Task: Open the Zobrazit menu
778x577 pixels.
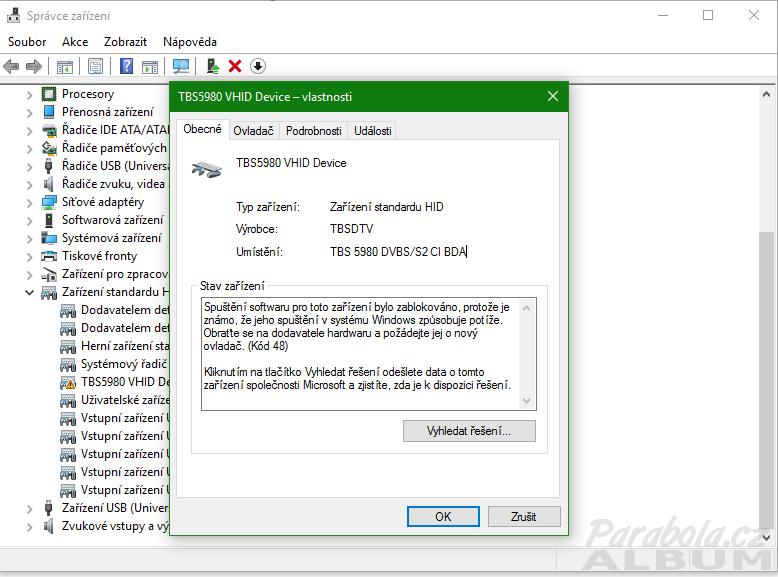Action: tap(126, 42)
